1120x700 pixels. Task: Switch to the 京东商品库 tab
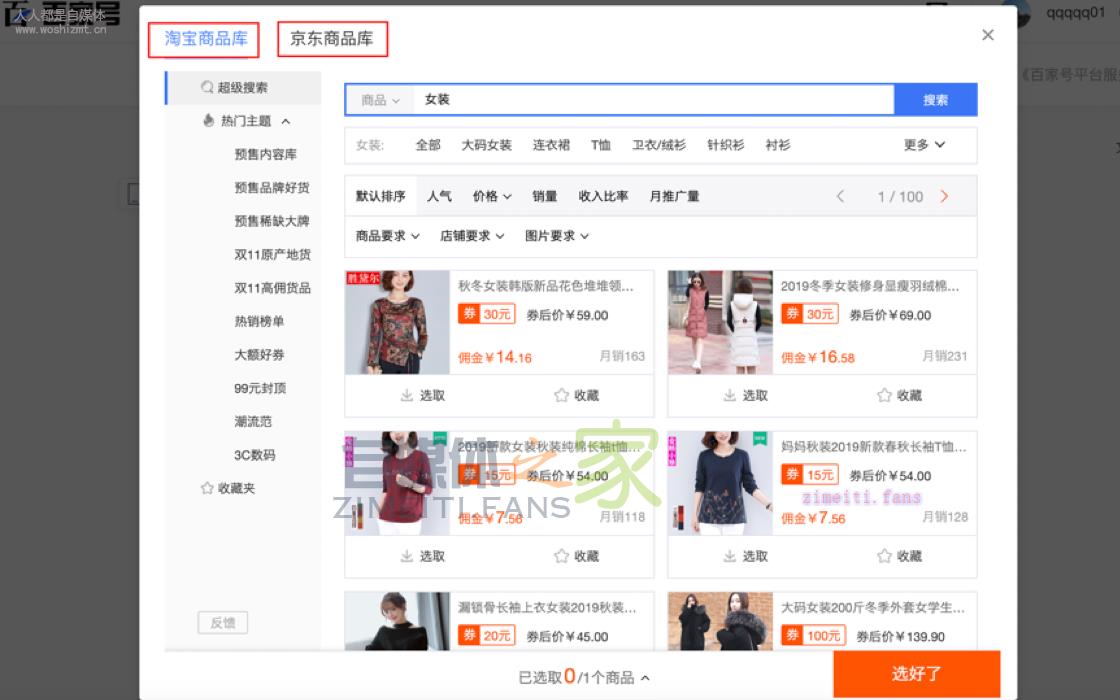pyautogui.click(x=331, y=39)
